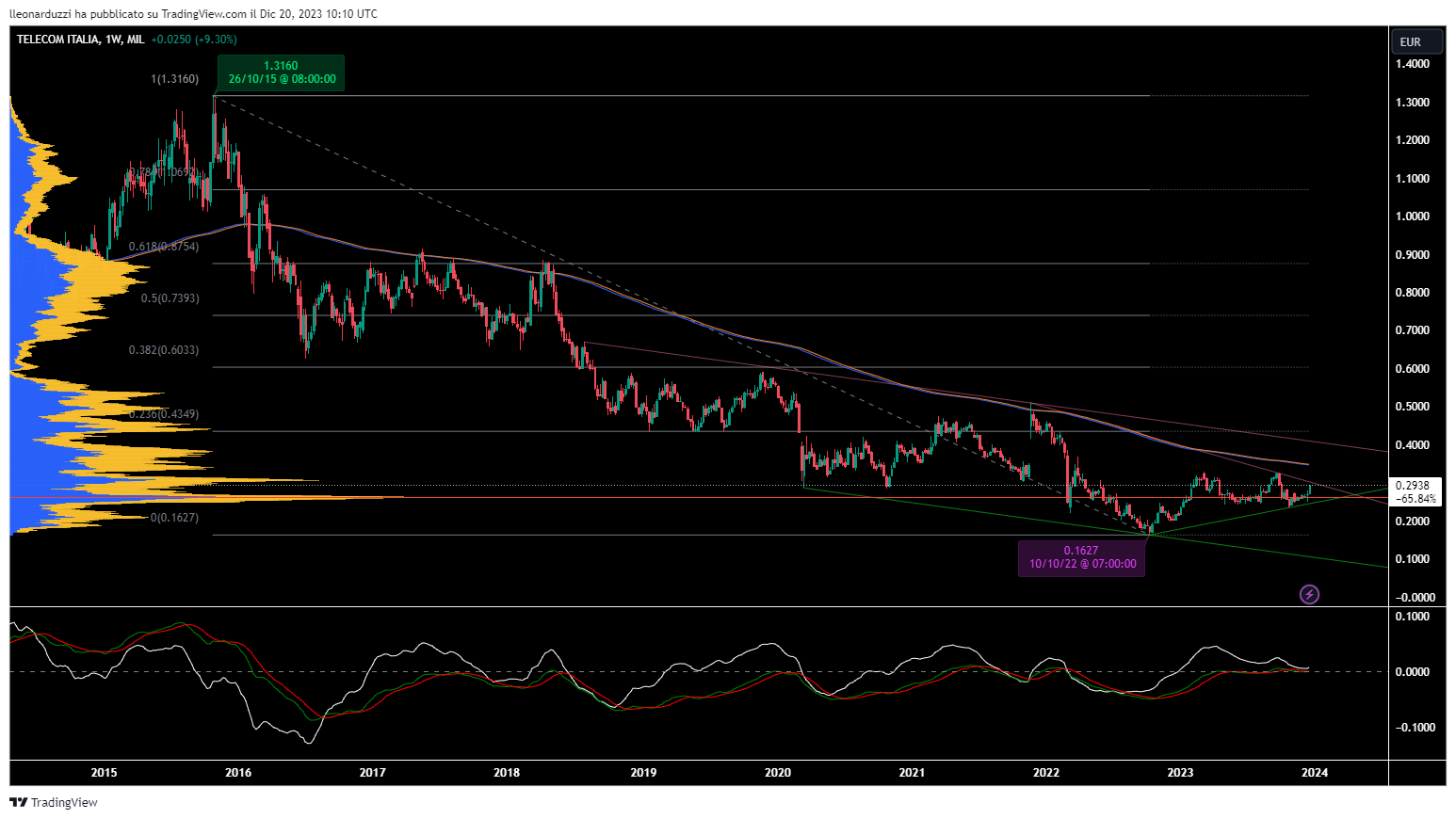Click Fibonacci level 0(0.1627) label
The height and width of the screenshot is (819, 1456).
[x=174, y=518]
